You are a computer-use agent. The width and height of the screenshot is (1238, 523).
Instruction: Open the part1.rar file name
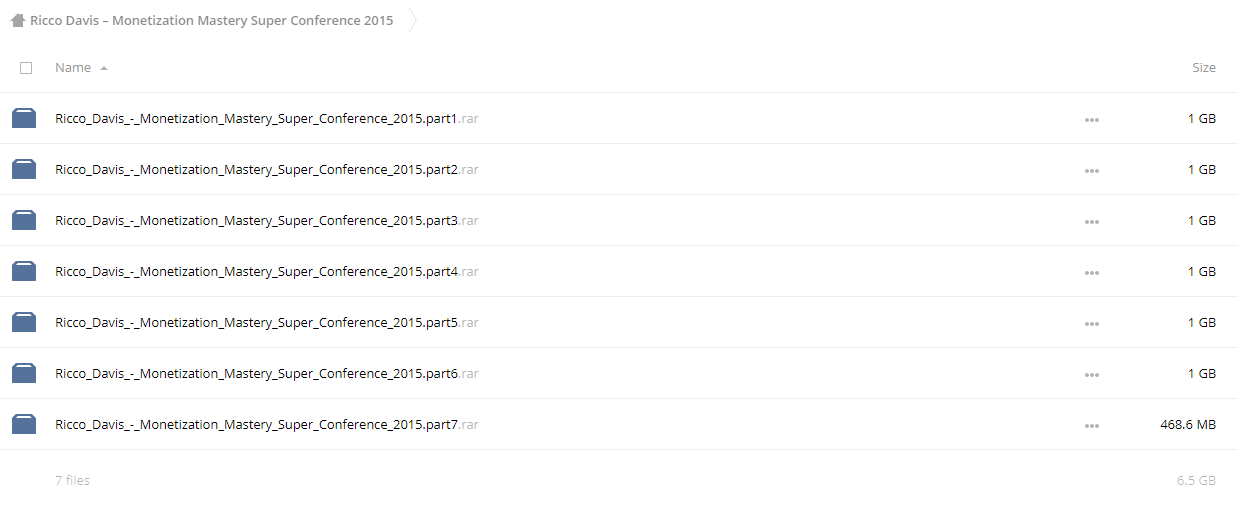(x=267, y=118)
